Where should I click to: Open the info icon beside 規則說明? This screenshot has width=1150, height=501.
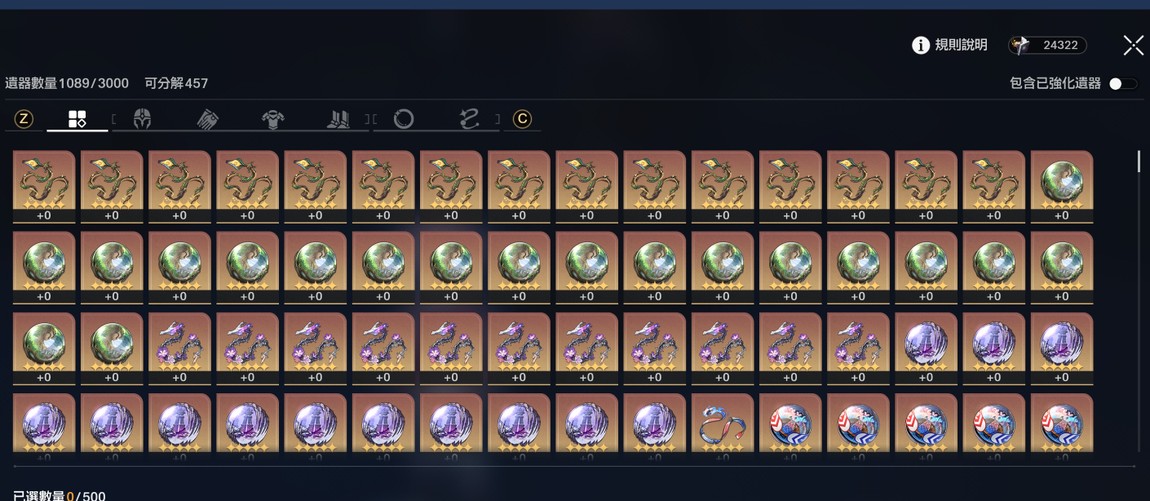[x=920, y=45]
